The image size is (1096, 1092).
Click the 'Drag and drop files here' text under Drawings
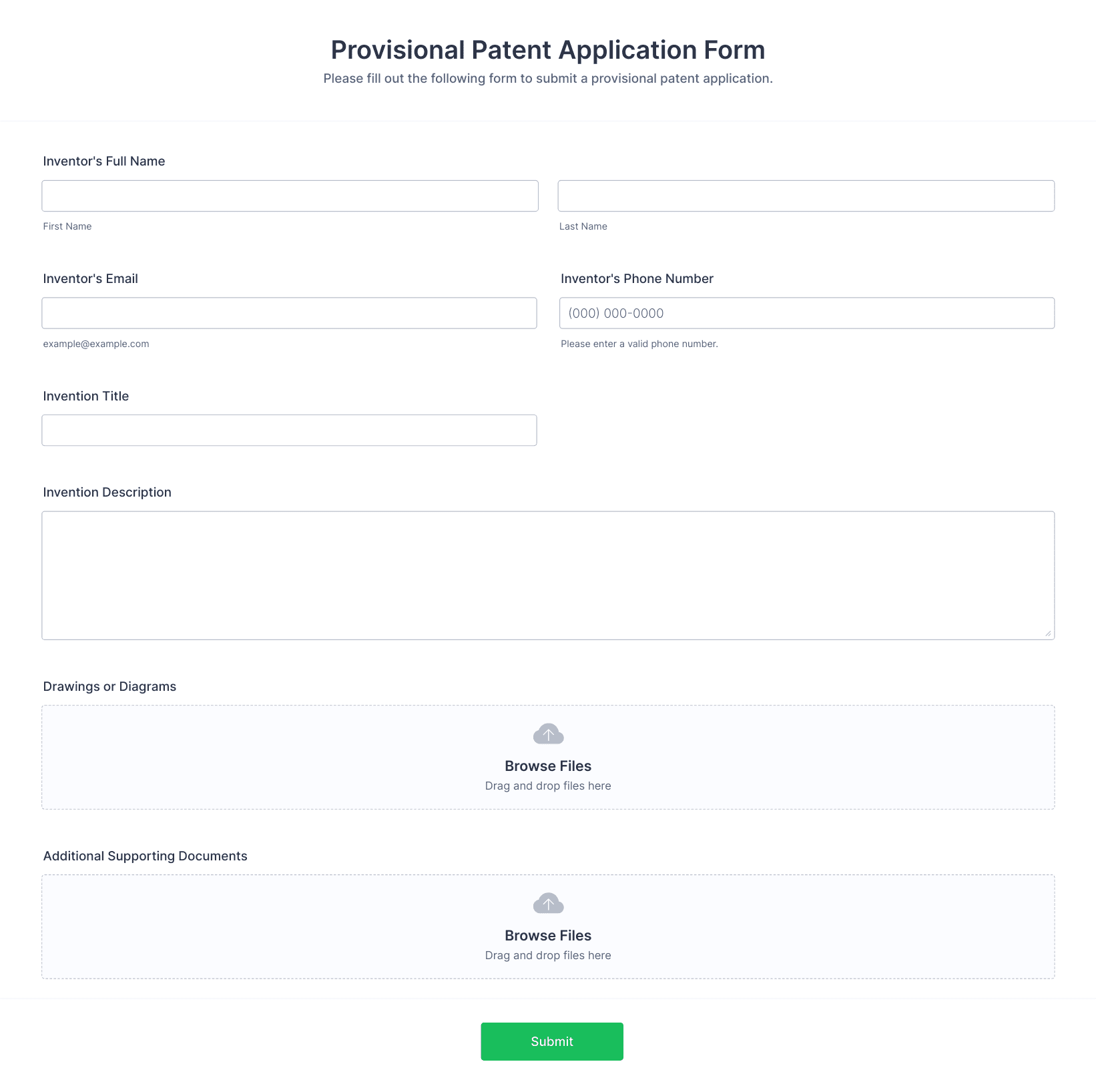[548, 786]
